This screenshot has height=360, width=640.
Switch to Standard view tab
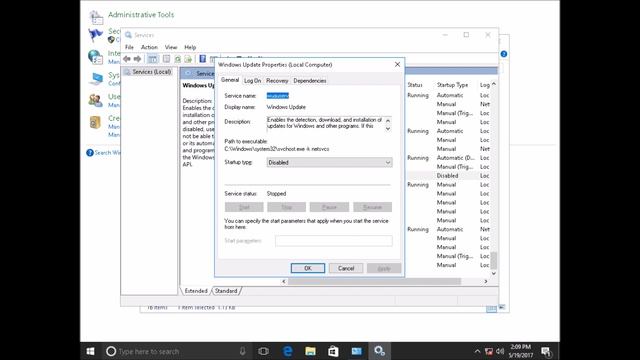pos(226,291)
